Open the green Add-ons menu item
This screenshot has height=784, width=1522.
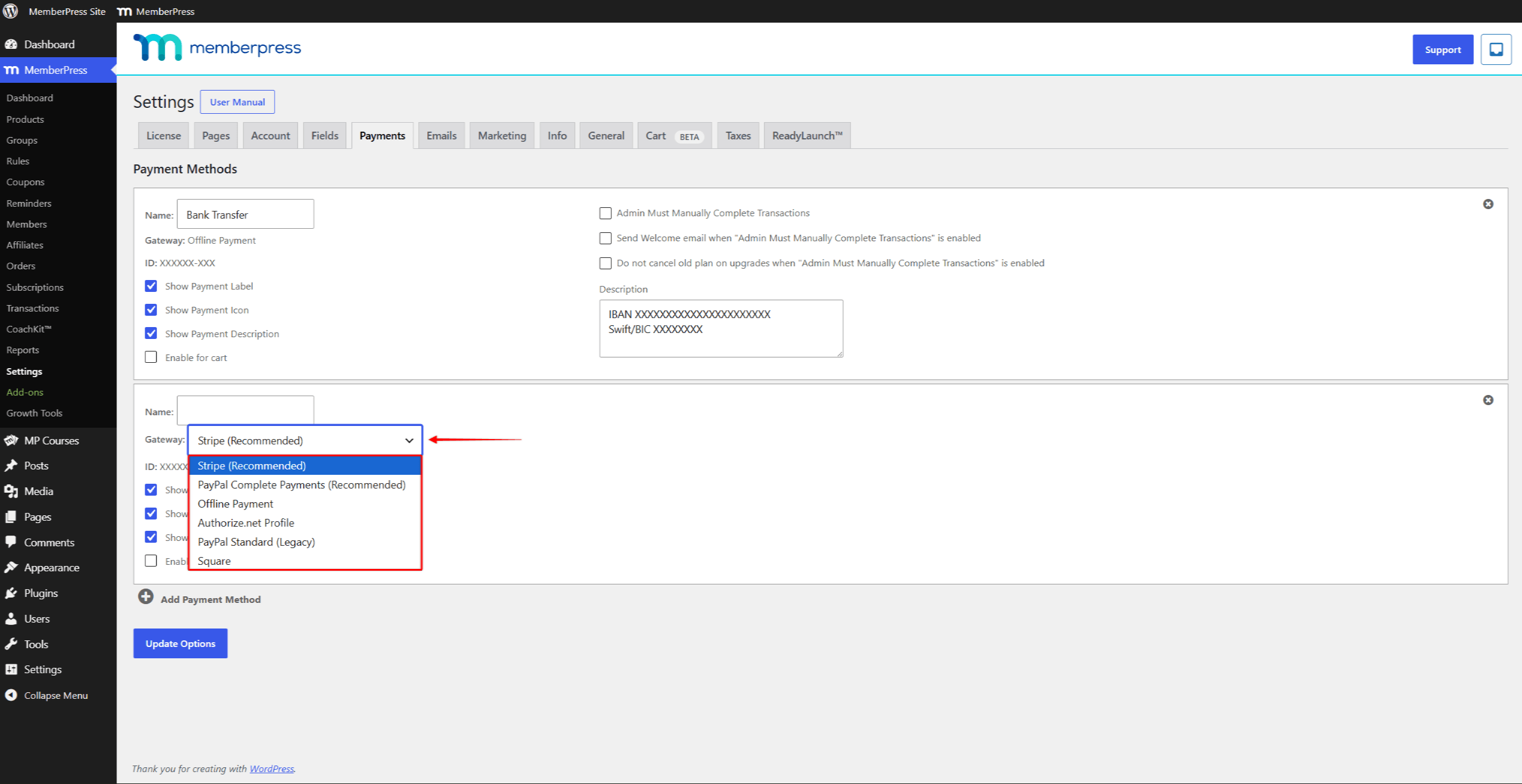pos(24,392)
